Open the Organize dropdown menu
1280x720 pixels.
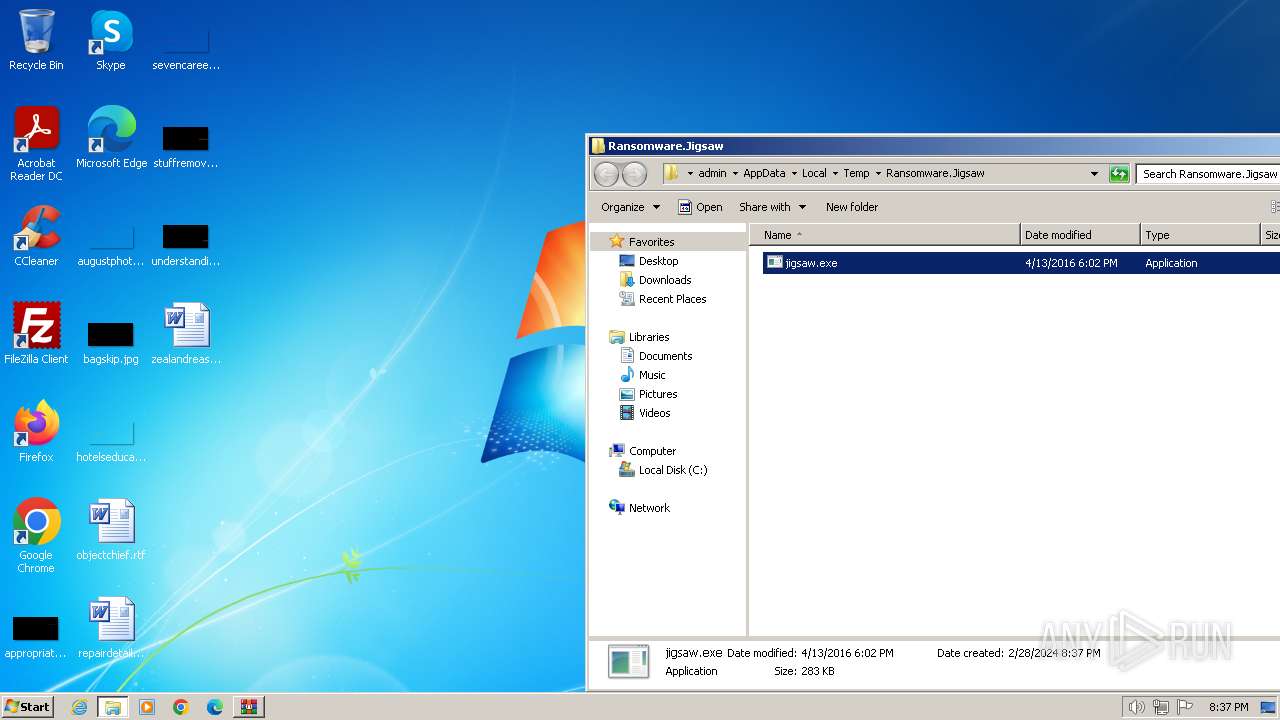point(630,207)
